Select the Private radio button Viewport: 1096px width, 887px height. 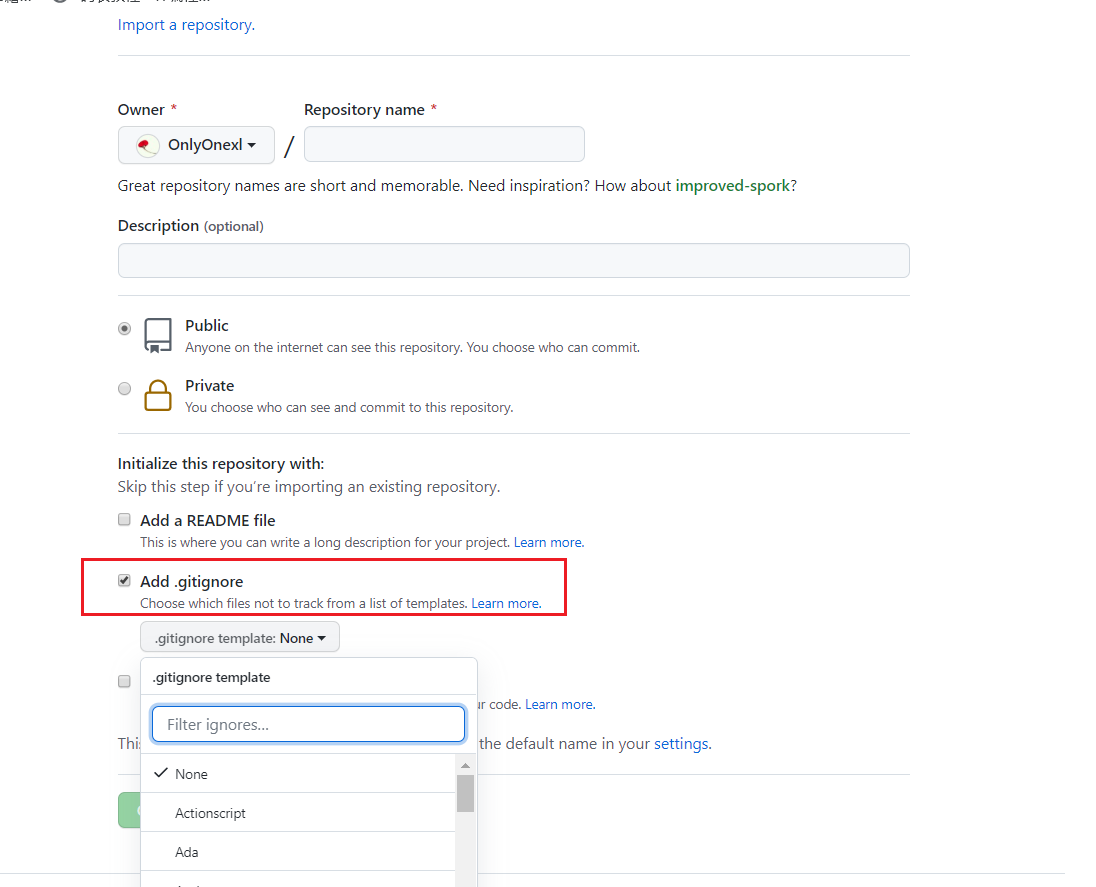(x=124, y=389)
